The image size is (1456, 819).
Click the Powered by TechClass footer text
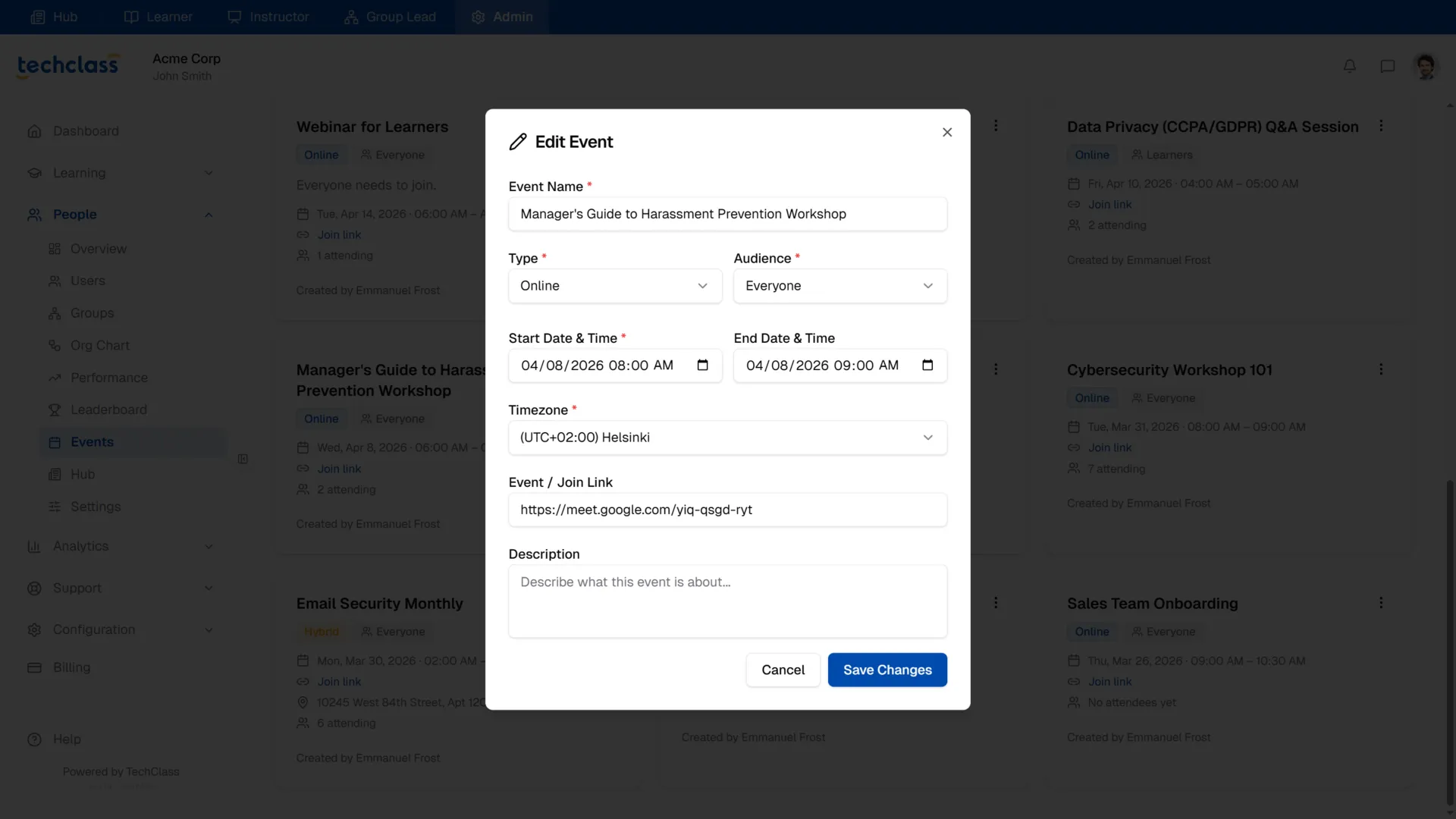tap(121, 771)
